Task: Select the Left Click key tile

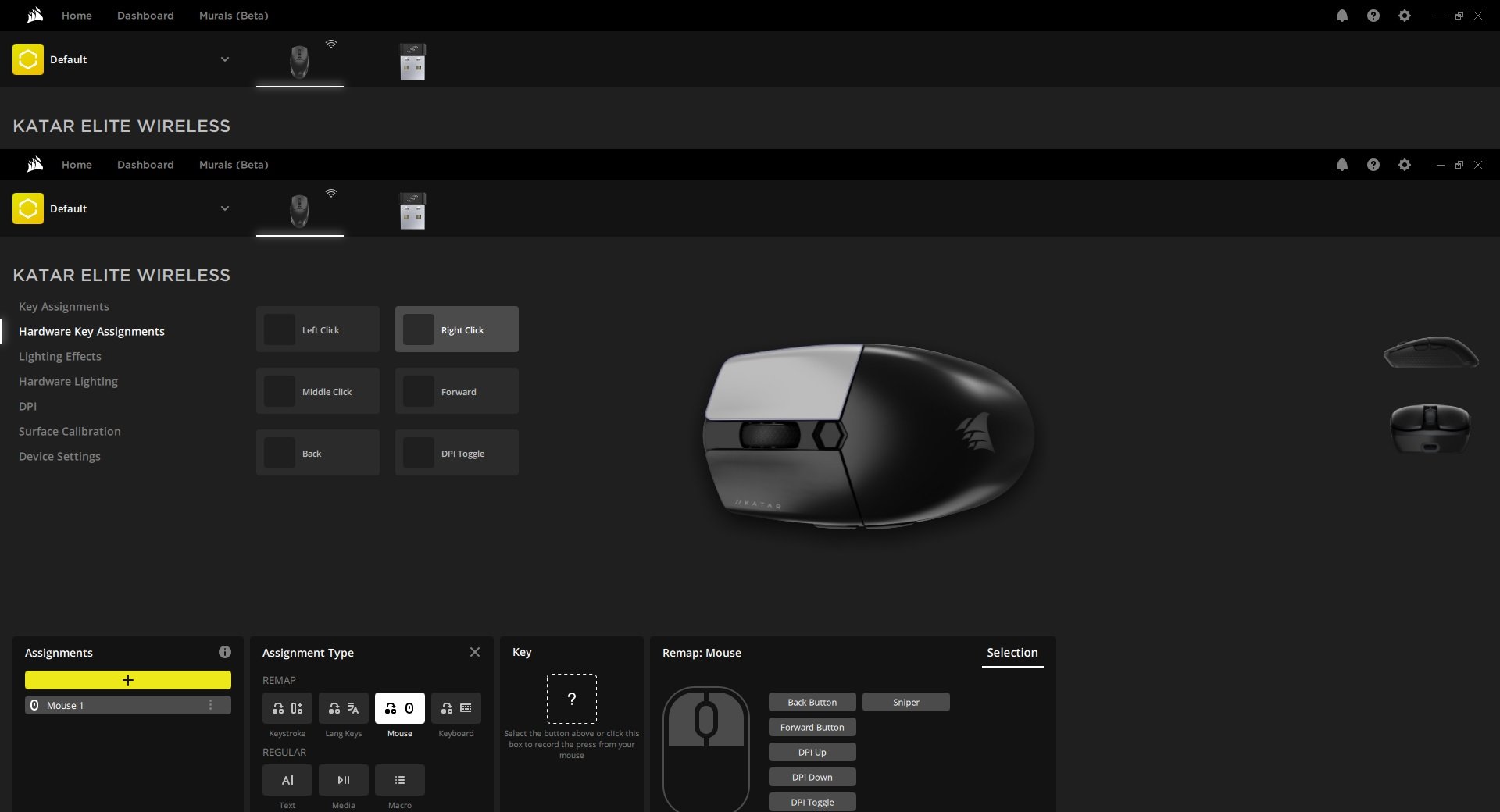Action: (x=318, y=329)
